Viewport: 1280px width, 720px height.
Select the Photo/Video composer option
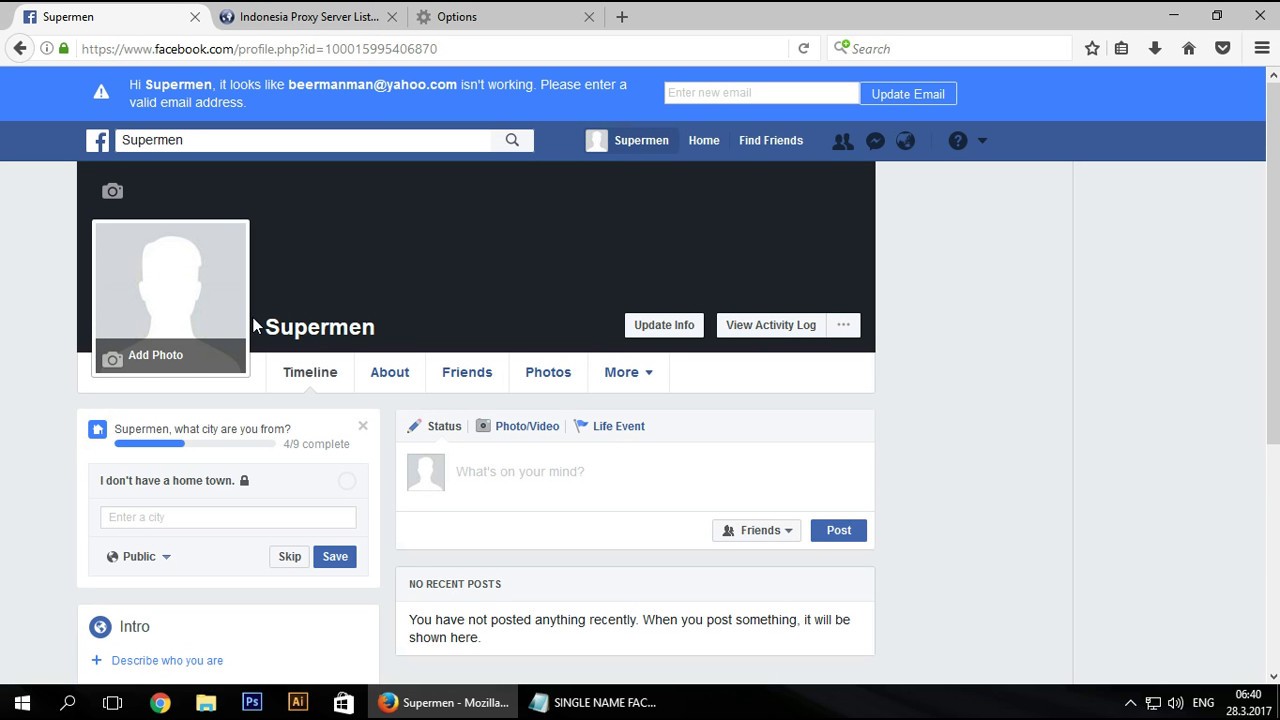[517, 426]
